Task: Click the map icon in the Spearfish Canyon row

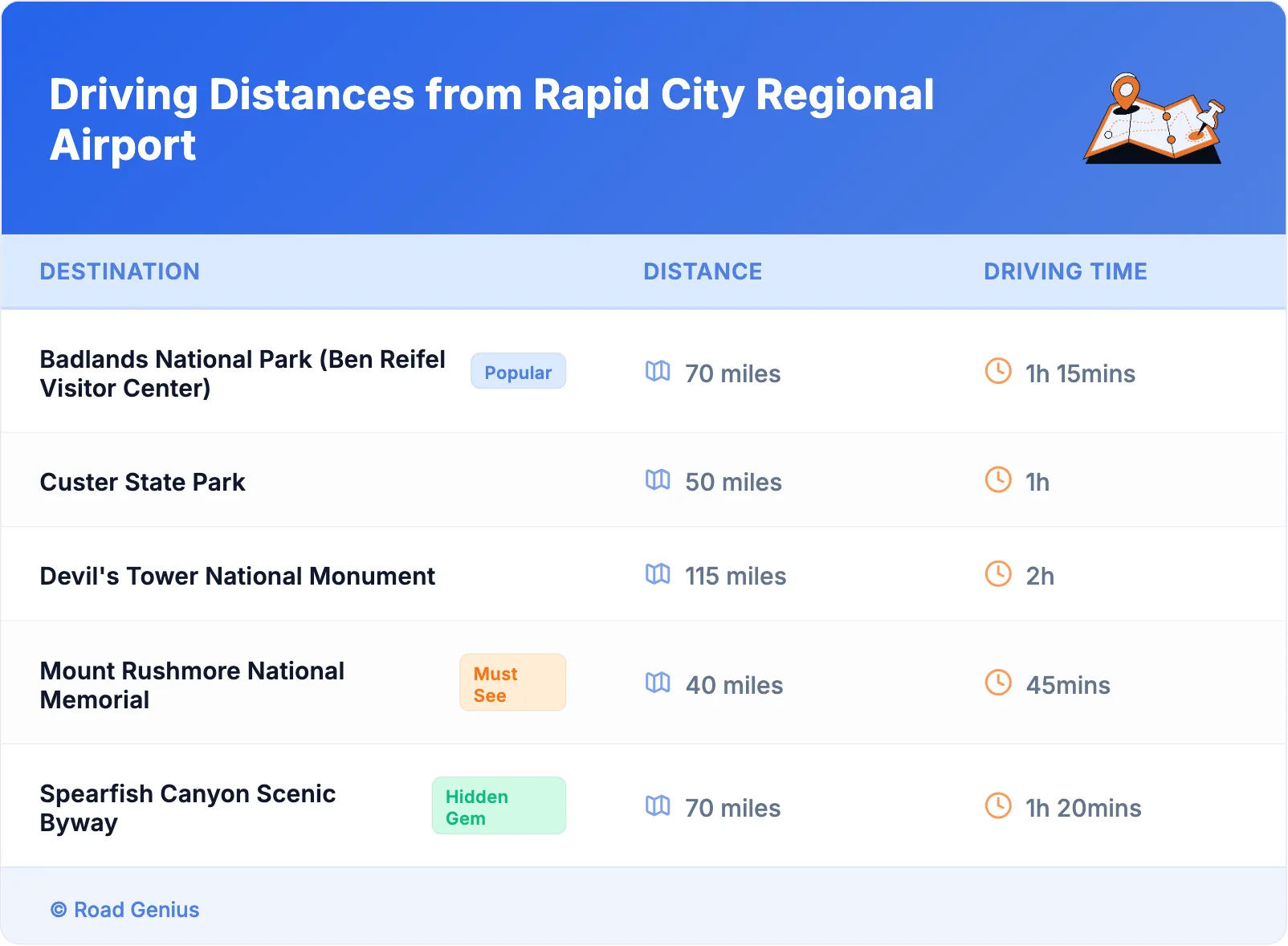Action: pos(658,805)
